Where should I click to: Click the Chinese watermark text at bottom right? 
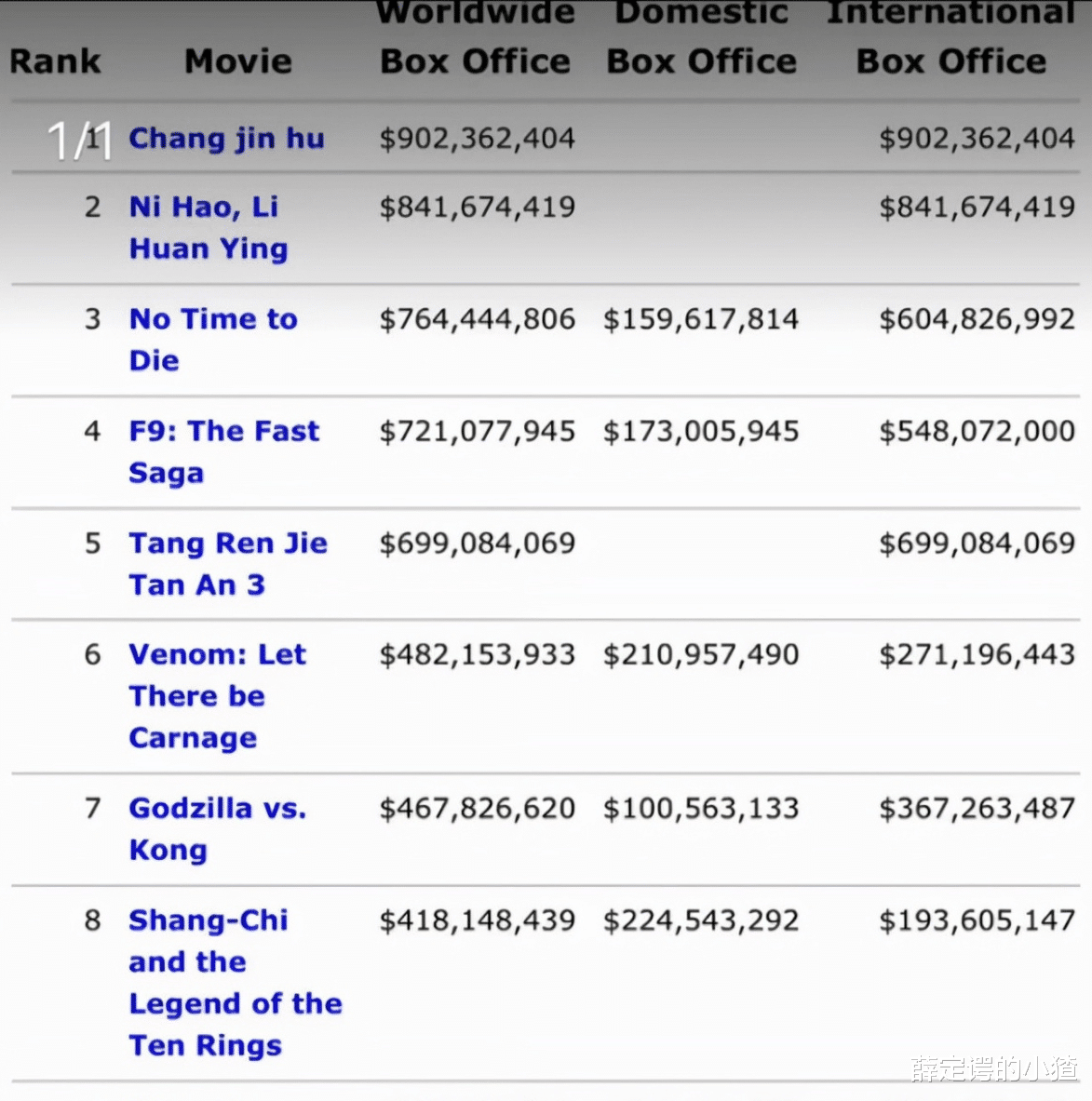[993, 1069]
